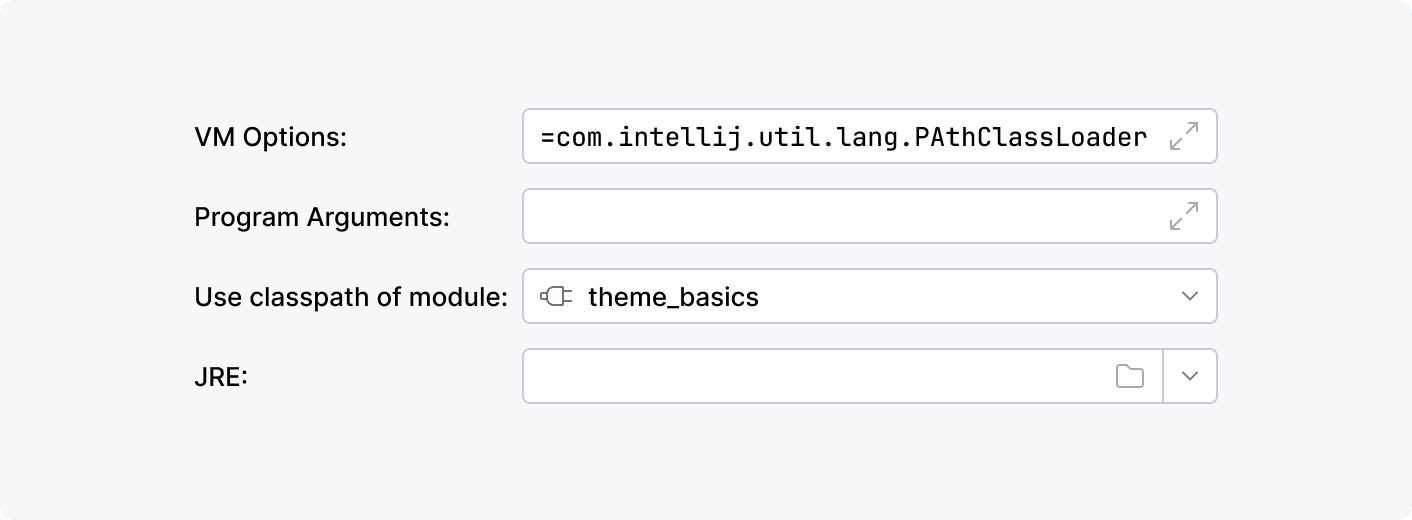Image resolution: width=1412 pixels, height=520 pixels.
Task: Click the module plug icon beside theme_basics
Action: point(556,296)
